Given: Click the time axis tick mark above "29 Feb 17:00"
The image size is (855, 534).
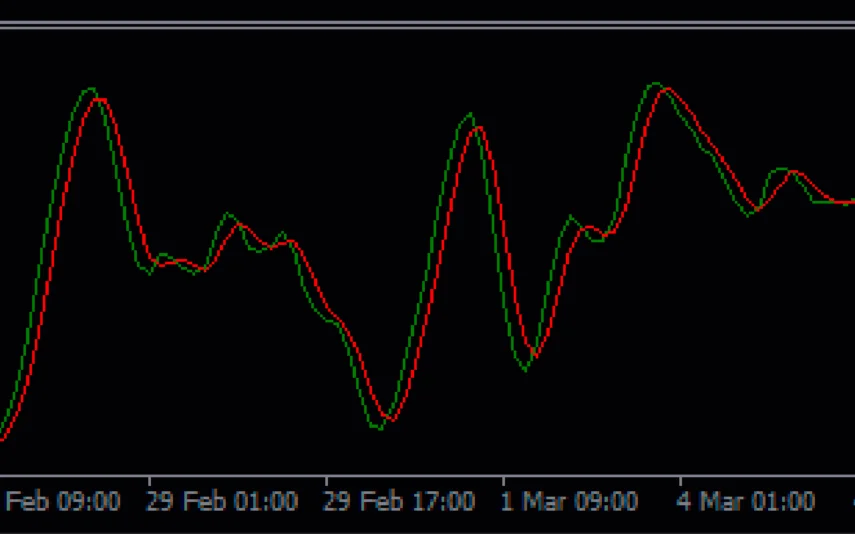Looking at the screenshot, I should (x=326, y=480).
